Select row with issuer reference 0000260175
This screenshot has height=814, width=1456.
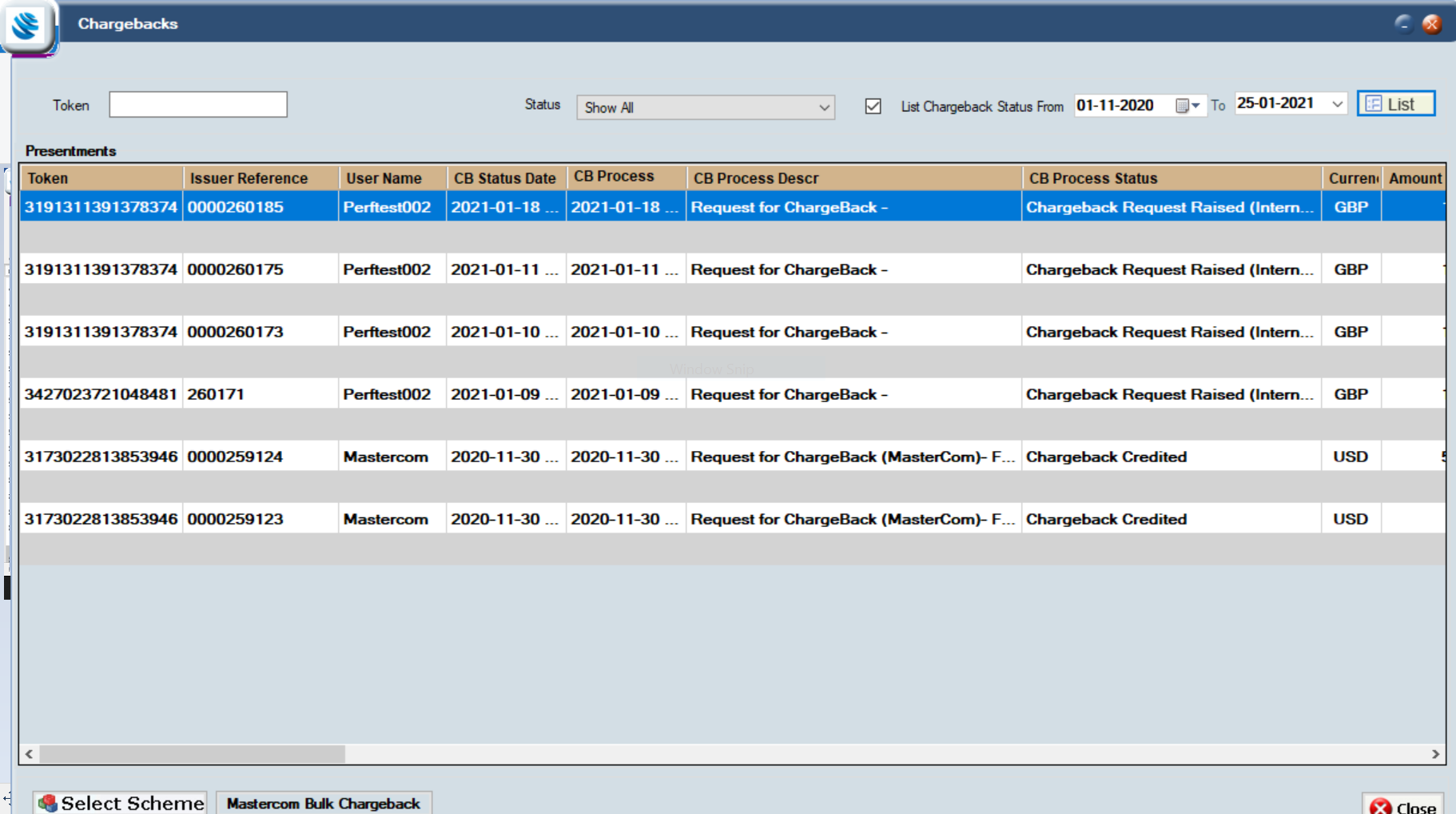733,269
